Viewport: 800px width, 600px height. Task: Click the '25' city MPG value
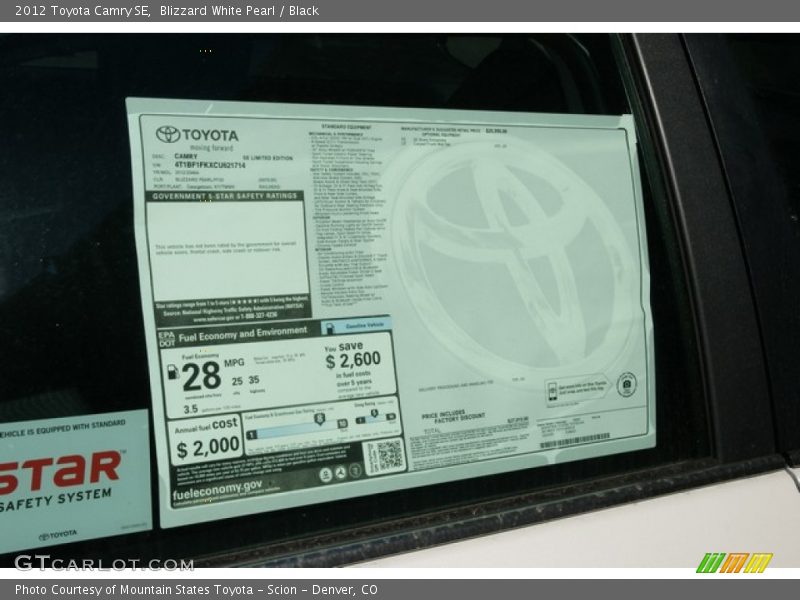237,381
